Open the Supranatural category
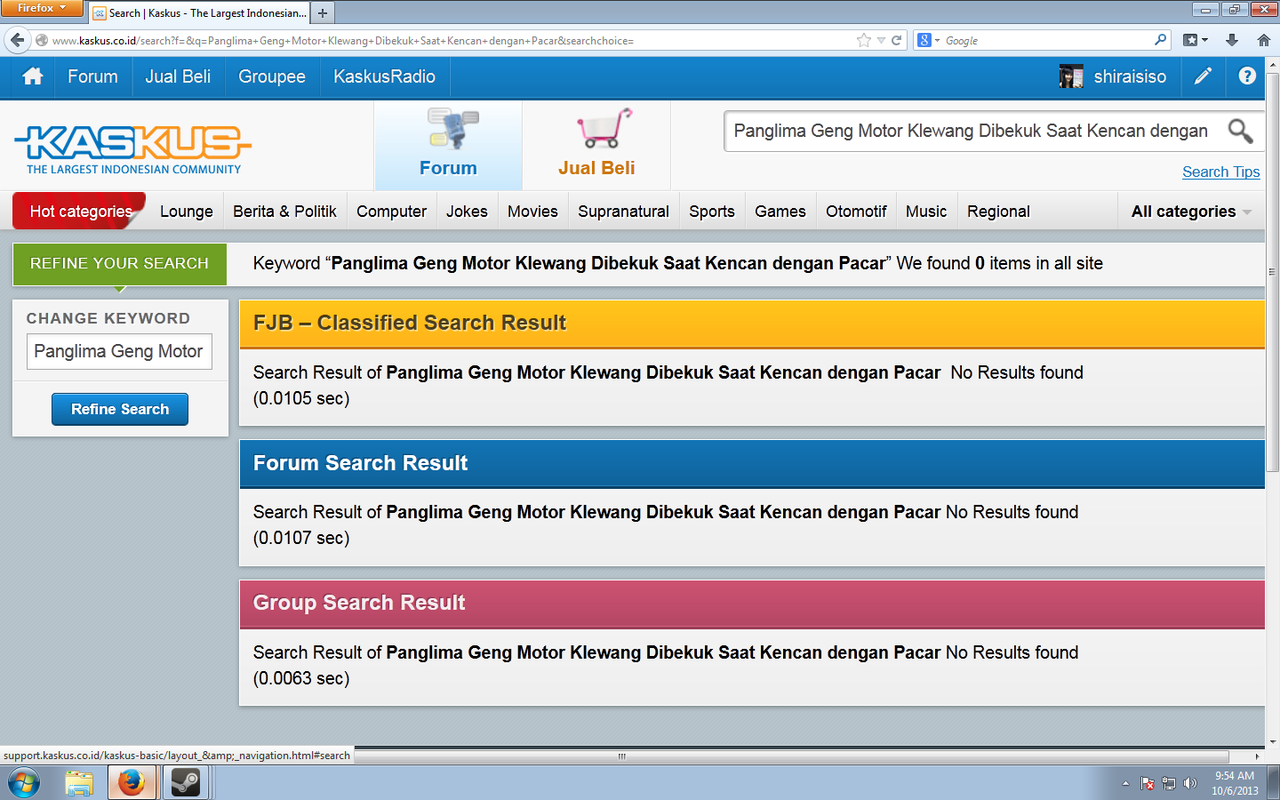Viewport: 1280px width, 800px height. pos(624,212)
